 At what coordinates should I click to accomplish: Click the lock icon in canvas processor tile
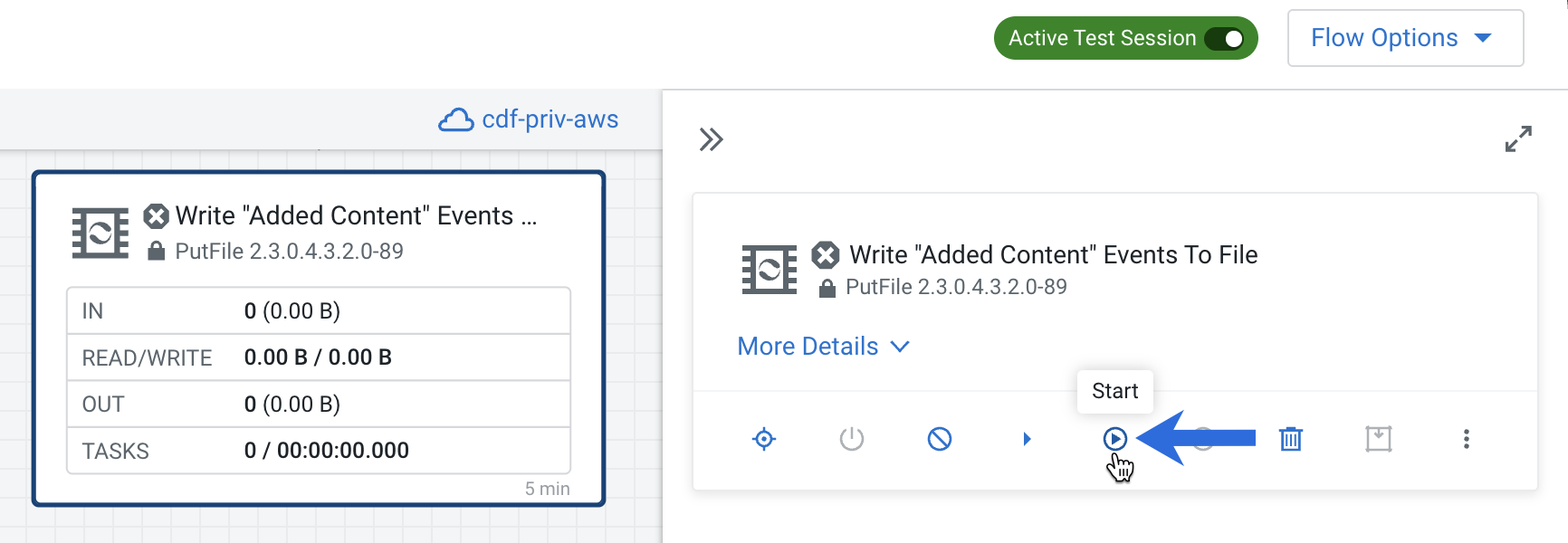tap(157, 252)
